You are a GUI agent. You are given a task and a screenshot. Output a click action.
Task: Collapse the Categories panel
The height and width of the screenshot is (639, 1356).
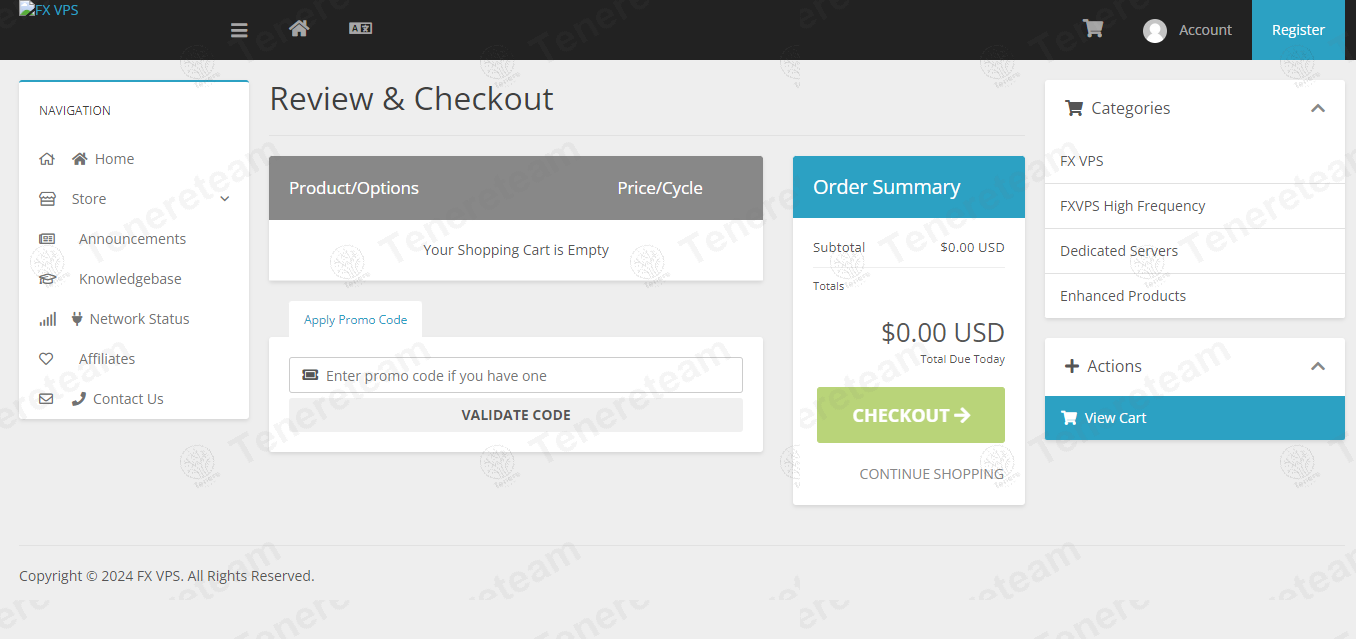tap(1318, 108)
